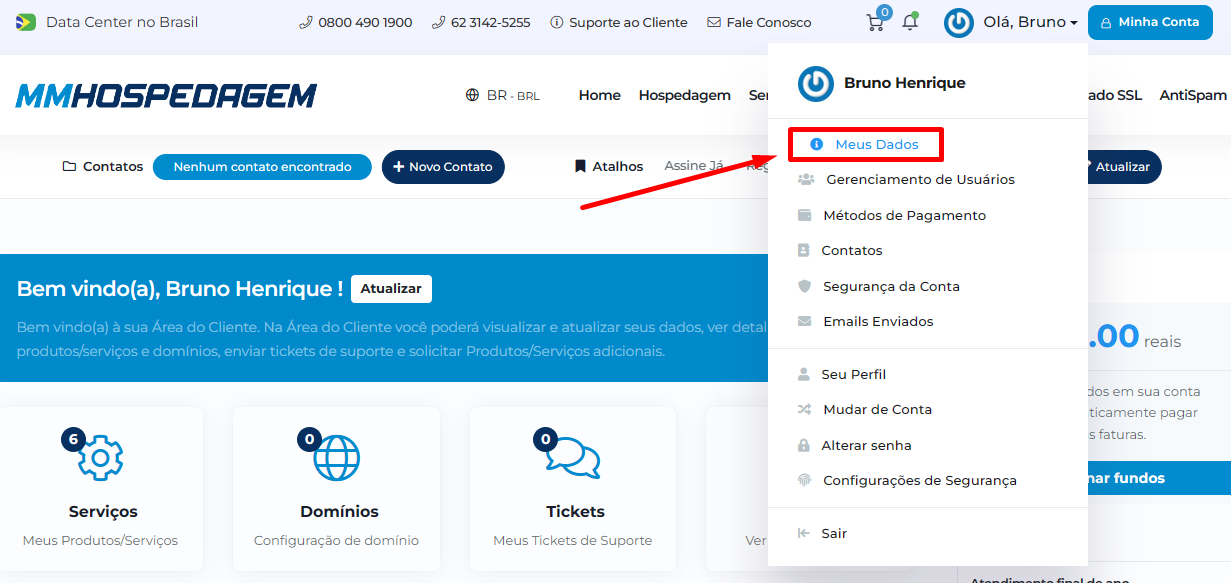The image size is (1231, 583).
Task: Click the MMHospedagem logo
Action: coord(166,96)
